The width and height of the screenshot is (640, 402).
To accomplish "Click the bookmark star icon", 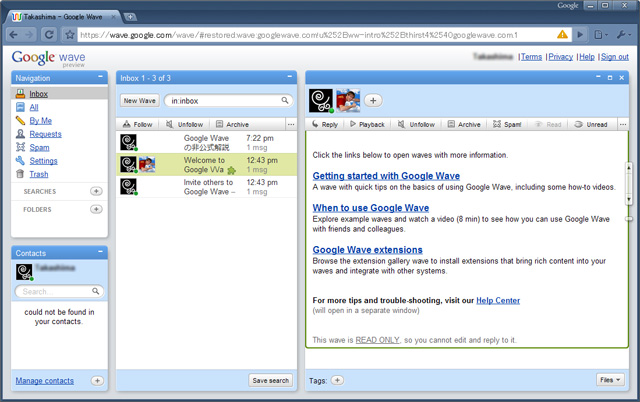I will pos(70,35).
